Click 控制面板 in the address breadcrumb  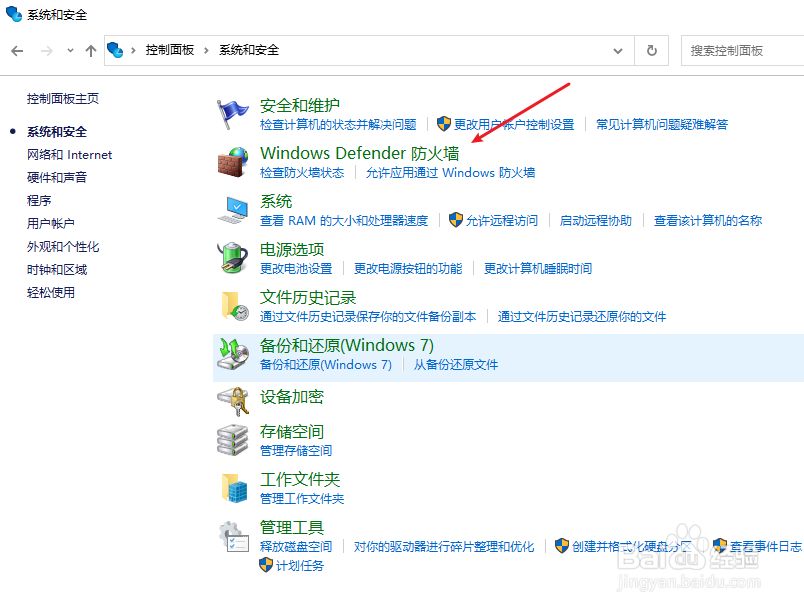pos(170,50)
